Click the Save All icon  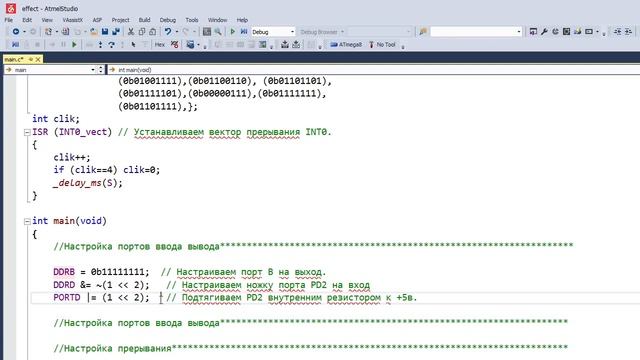click(x=116, y=31)
